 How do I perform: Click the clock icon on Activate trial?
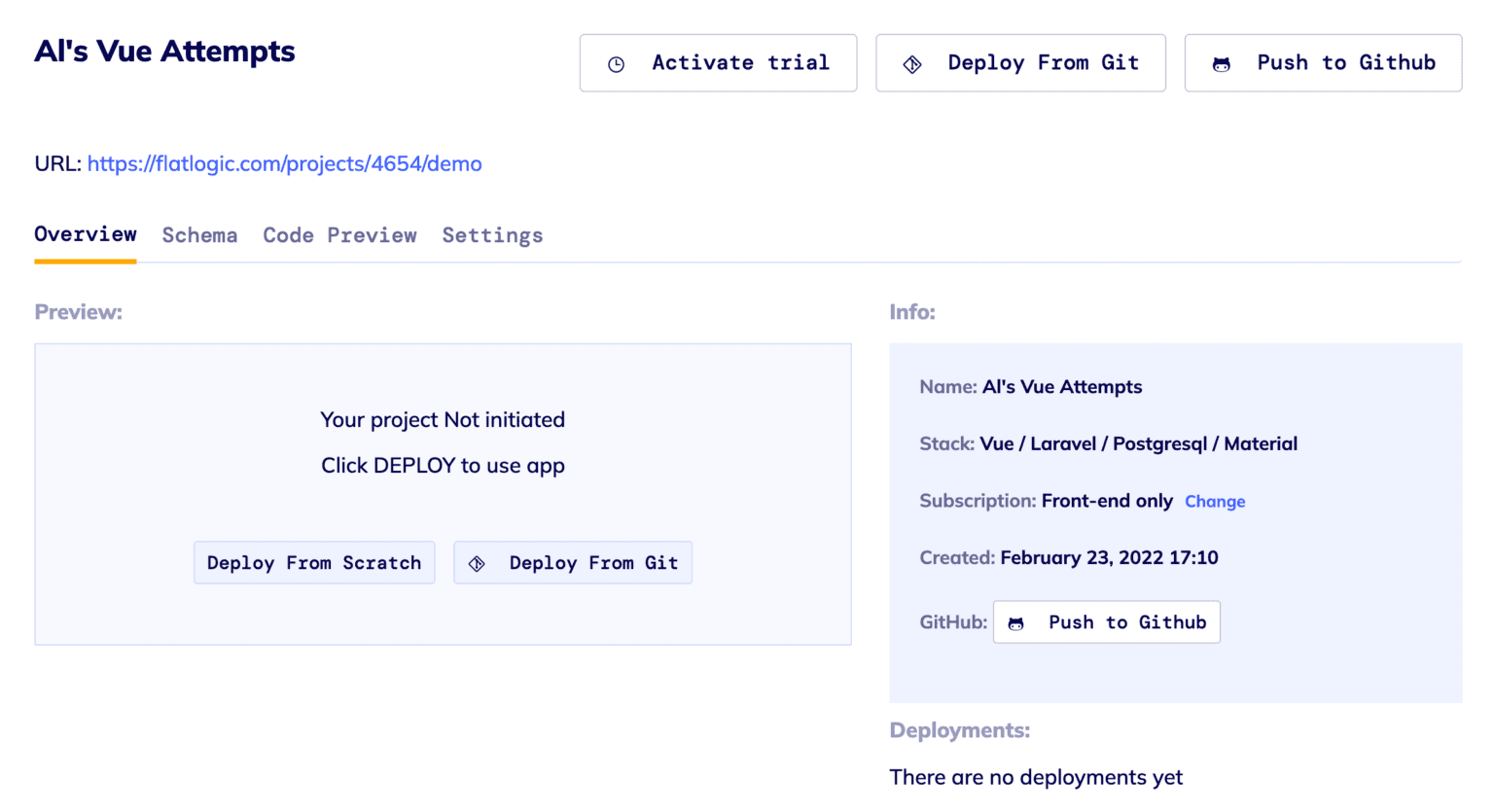tap(616, 62)
